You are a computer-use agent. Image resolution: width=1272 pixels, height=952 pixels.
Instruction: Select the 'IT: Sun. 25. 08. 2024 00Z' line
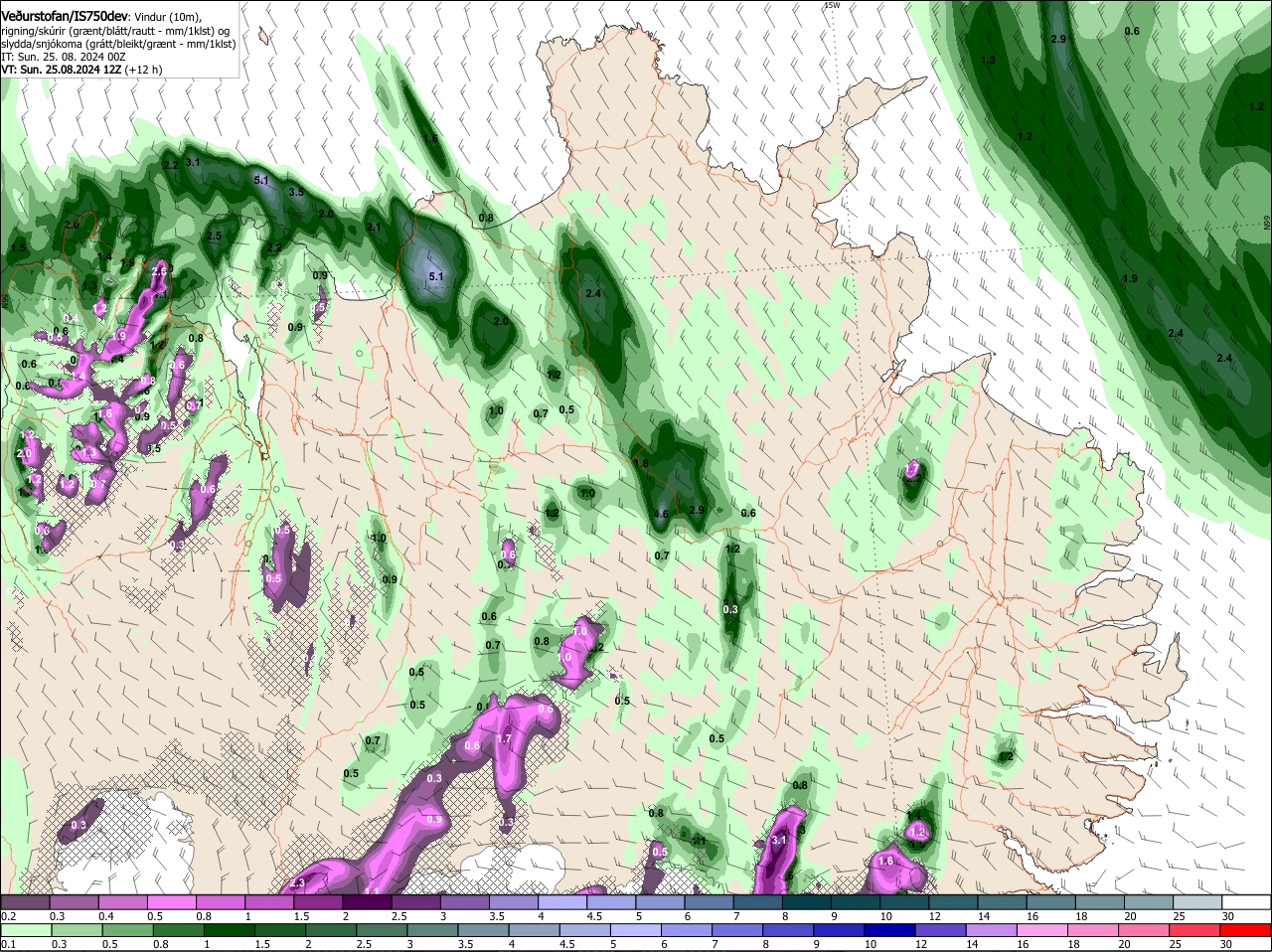(x=63, y=57)
